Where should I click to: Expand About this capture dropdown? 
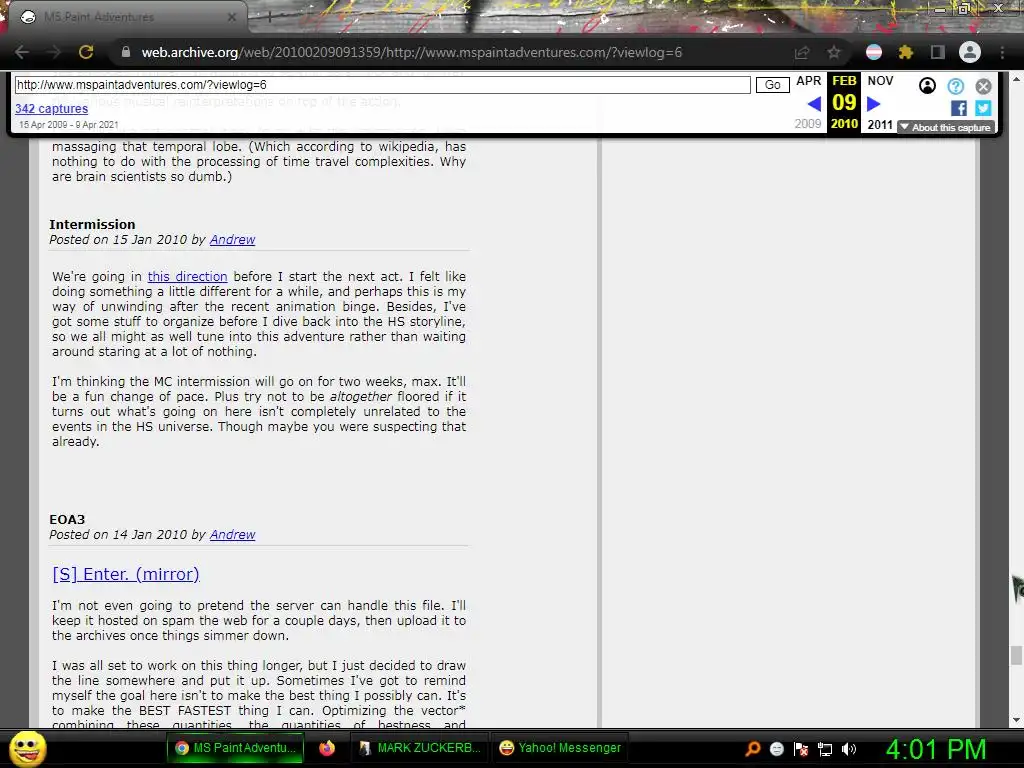946,127
